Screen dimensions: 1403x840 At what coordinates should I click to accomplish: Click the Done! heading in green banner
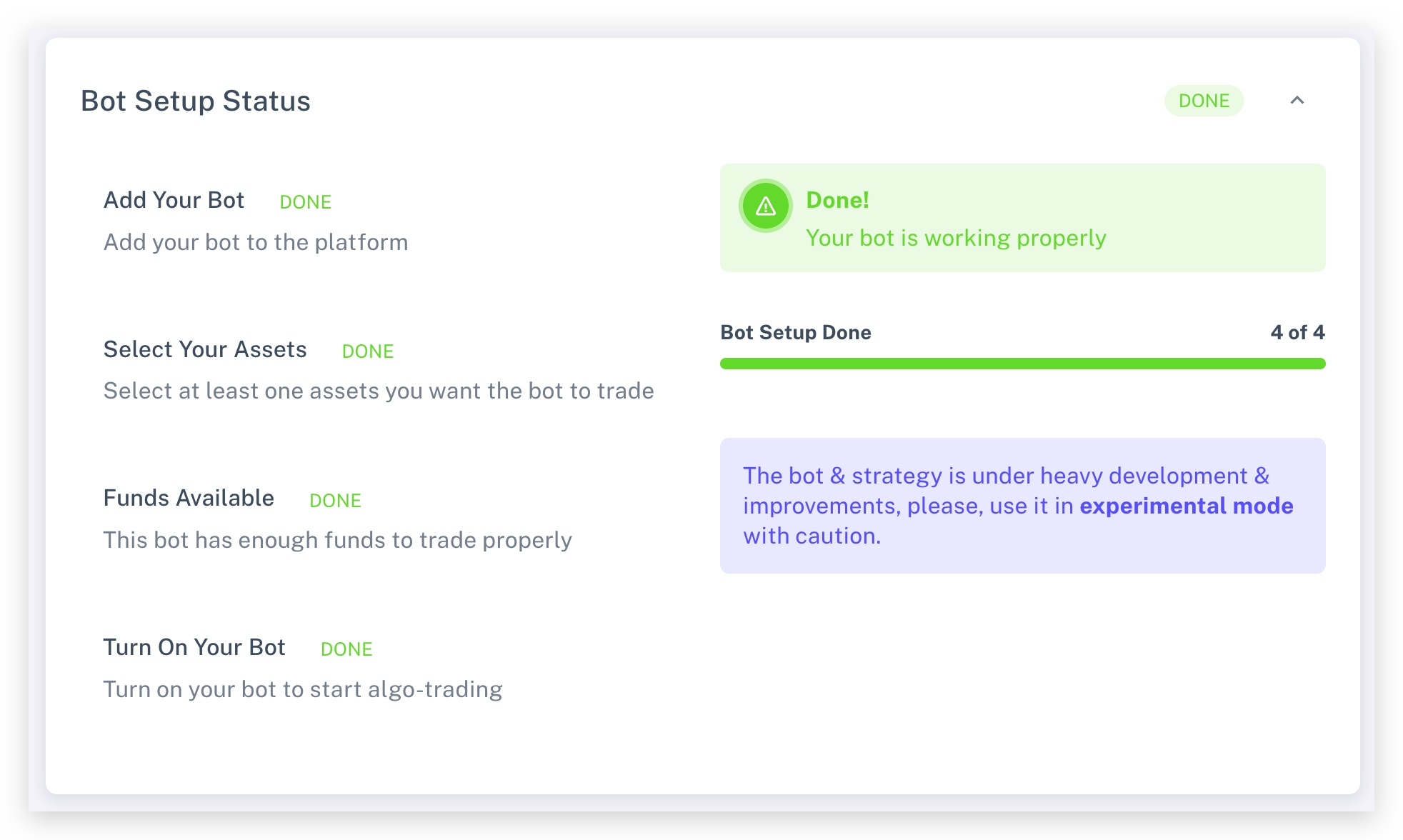837,200
